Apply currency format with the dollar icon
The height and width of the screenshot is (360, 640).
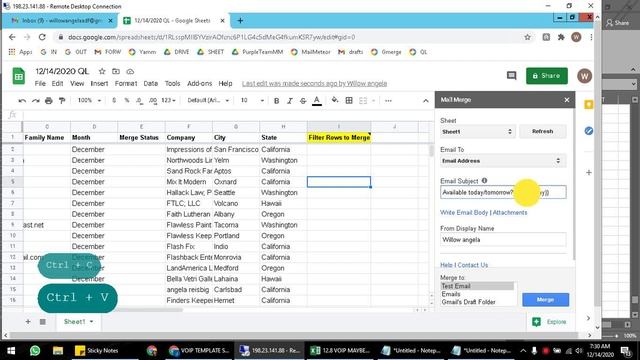114,100
